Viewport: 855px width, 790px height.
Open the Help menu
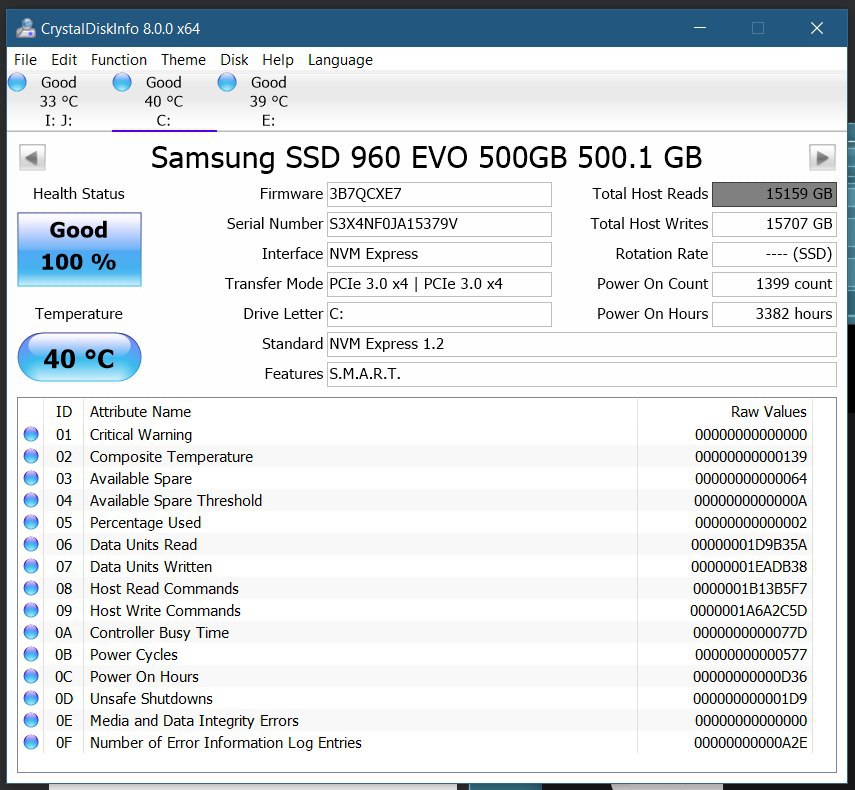coord(278,59)
